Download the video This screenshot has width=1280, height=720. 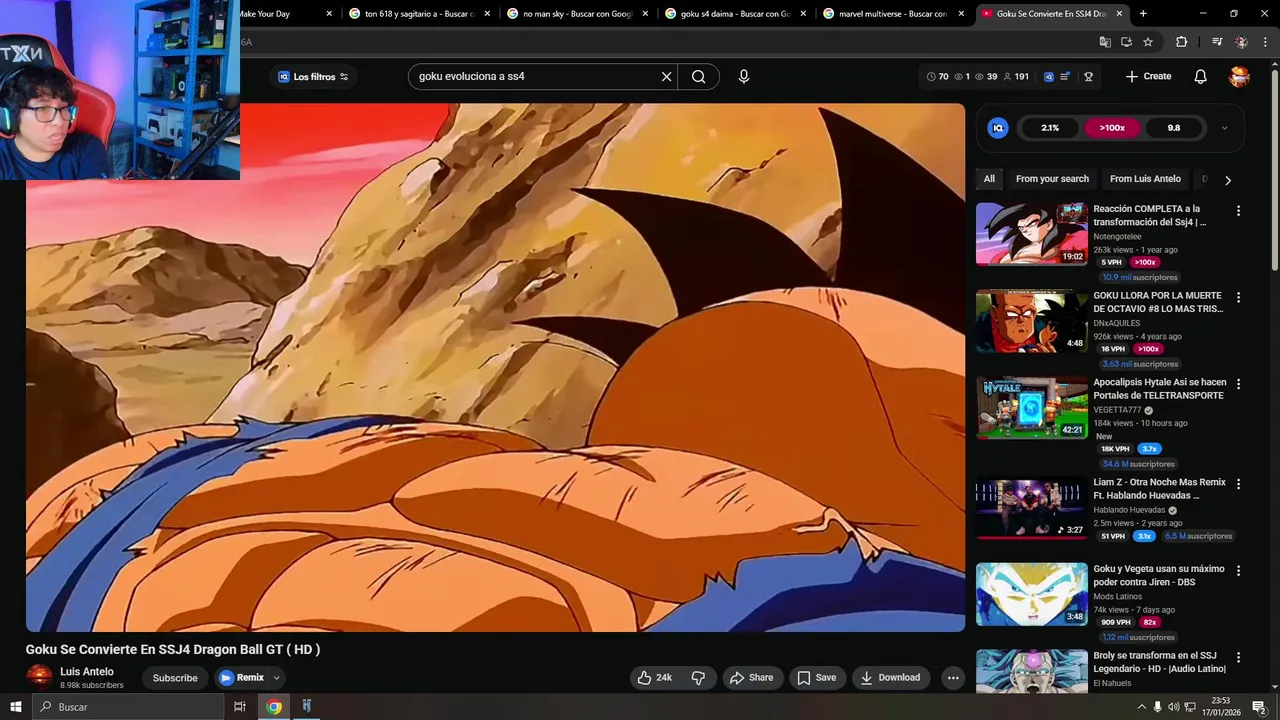click(x=890, y=678)
